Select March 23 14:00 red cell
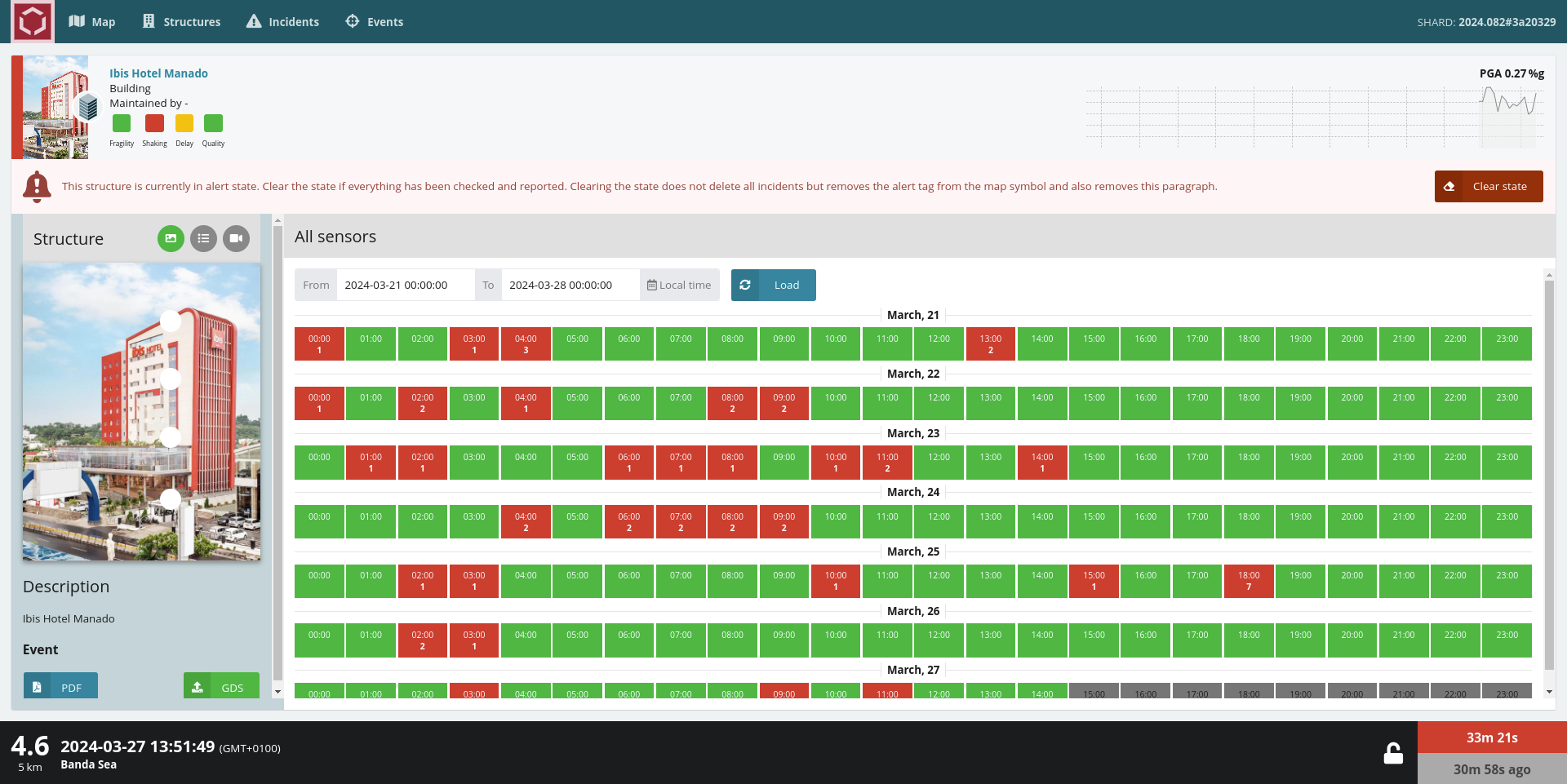This screenshot has height=784, width=1567. [1042, 463]
